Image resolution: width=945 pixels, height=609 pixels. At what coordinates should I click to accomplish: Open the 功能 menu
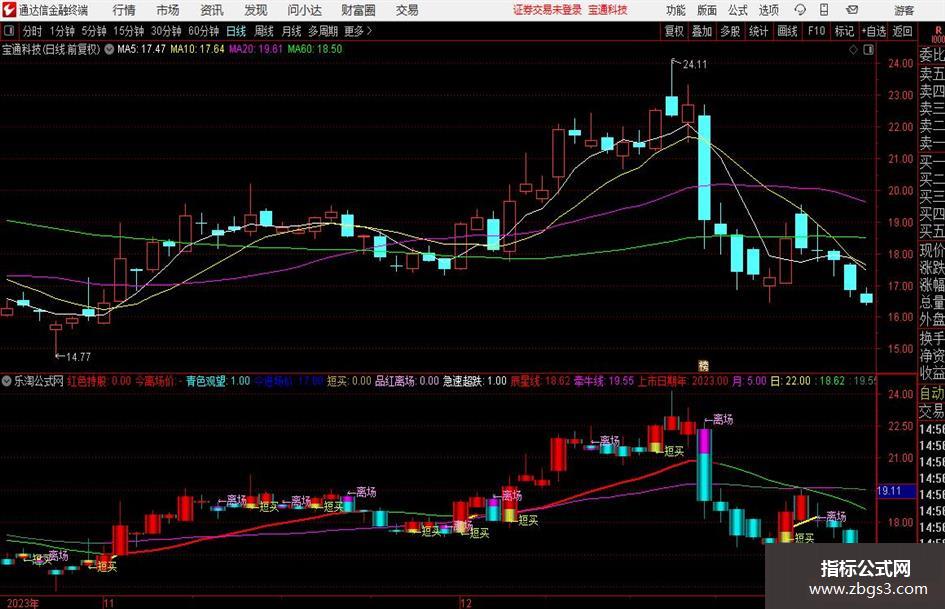[676, 10]
